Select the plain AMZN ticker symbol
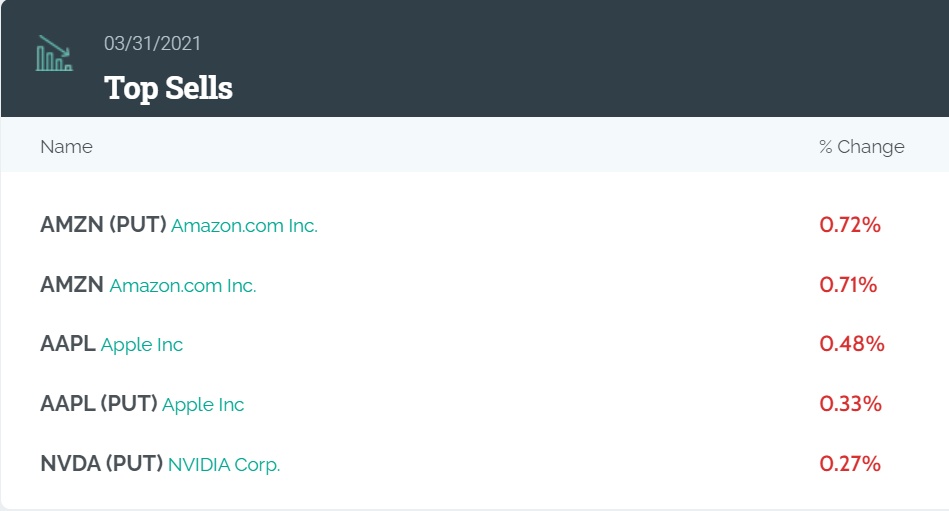949x511 pixels. pos(72,285)
